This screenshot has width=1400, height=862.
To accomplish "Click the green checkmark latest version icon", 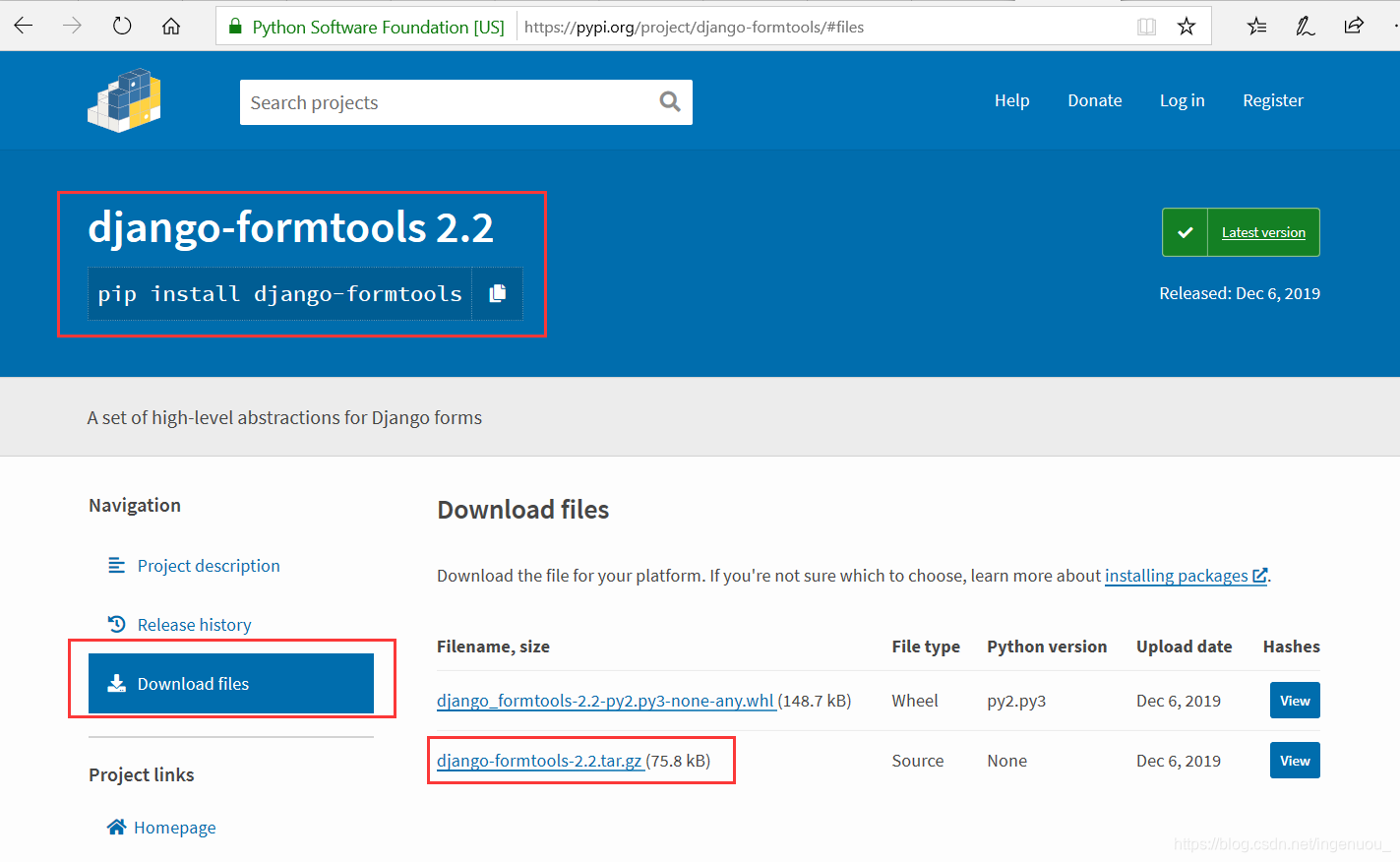I will pyautogui.click(x=1185, y=232).
